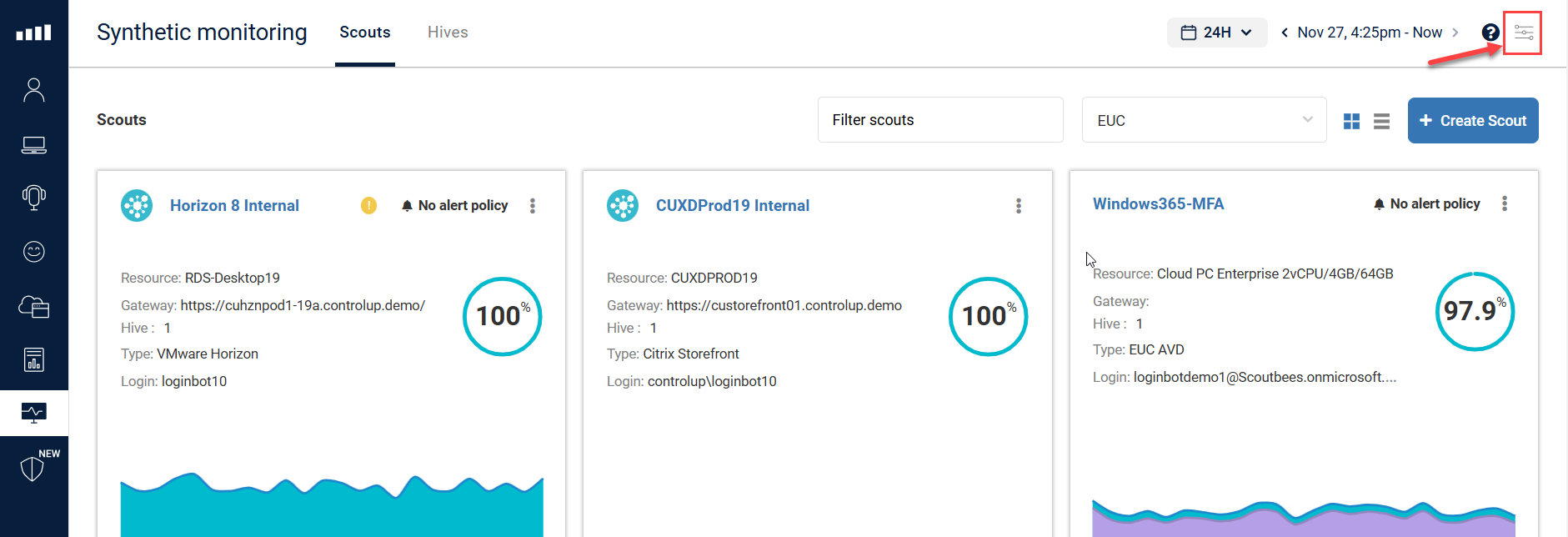Click No alert policy on Horizon 8 Internal

(463, 205)
